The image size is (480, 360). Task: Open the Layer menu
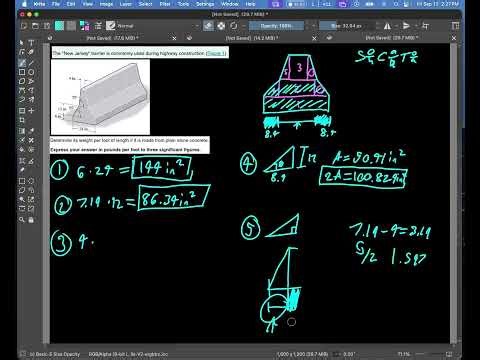[126, 4]
